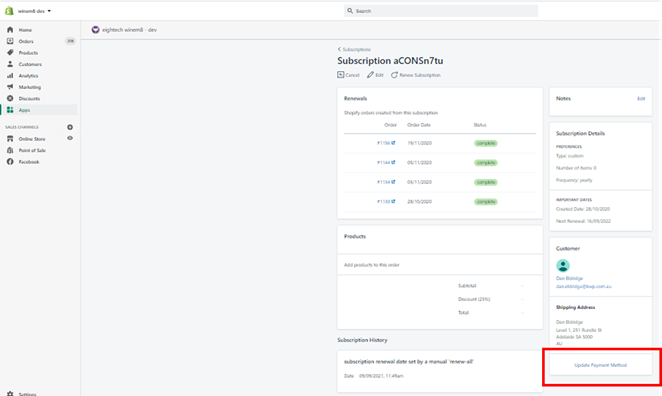Cancel this subscription
Viewport: 662px width, 396px height.
pyautogui.click(x=348, y=75)
